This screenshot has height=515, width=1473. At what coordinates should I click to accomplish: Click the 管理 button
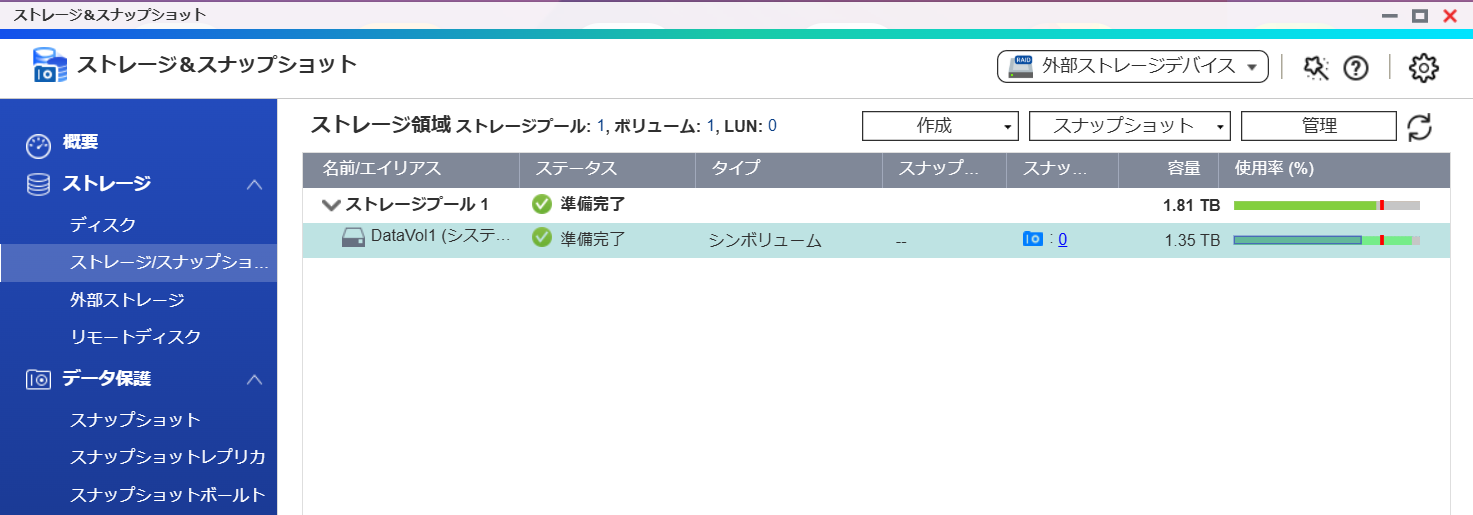[1318, 126]
